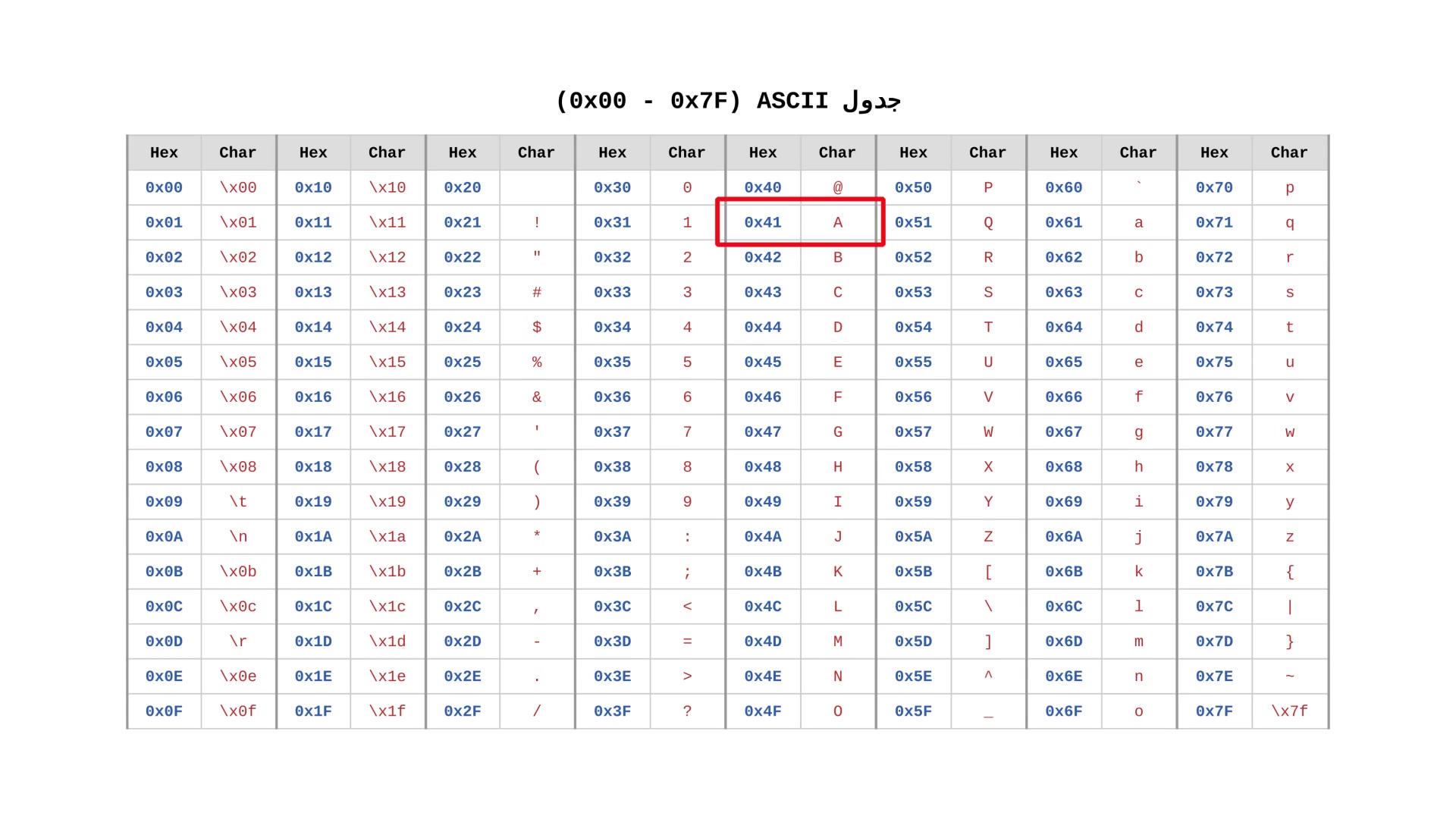Click the \n character cell

coord(238,537)
